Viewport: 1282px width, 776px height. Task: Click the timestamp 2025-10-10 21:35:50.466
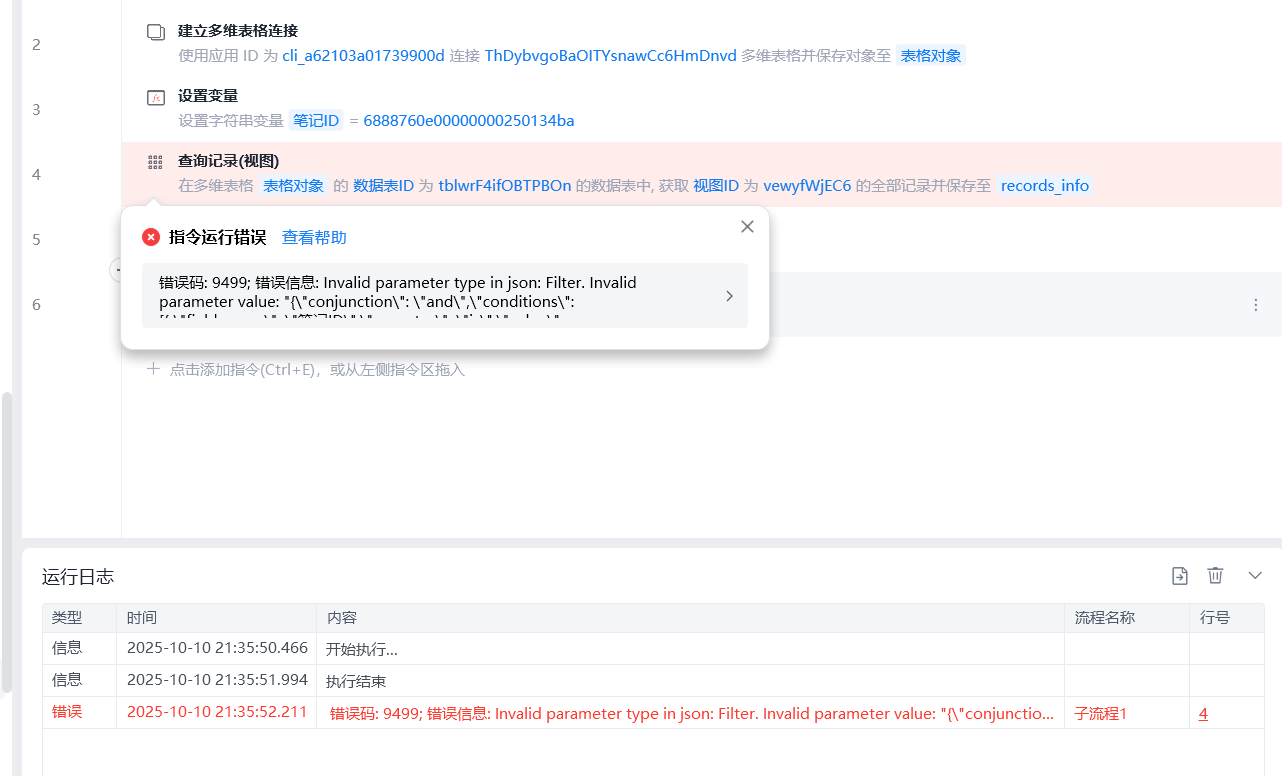tap(217, 648)
